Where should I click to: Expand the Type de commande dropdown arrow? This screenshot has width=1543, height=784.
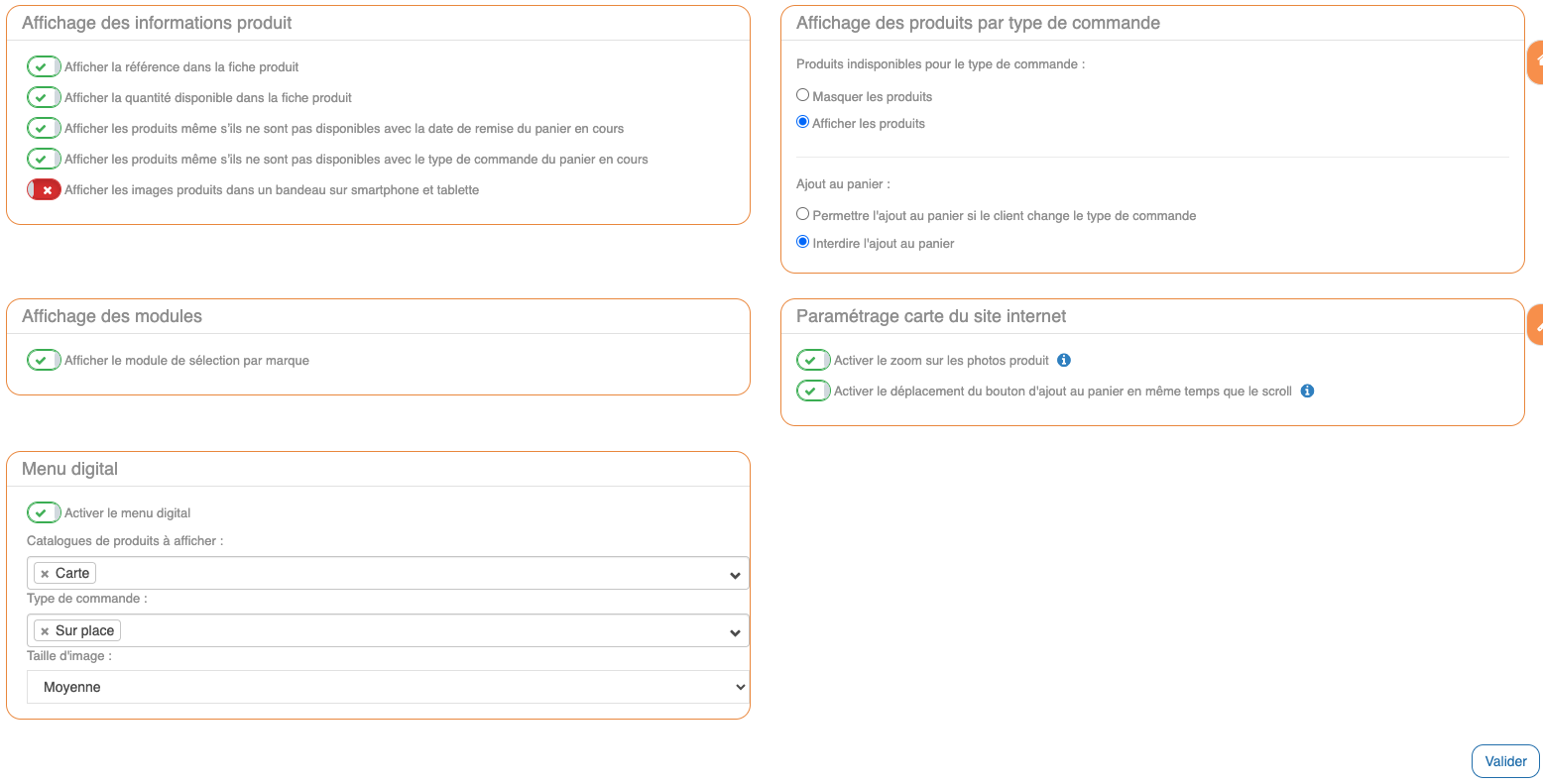click(x=735, y=632)
